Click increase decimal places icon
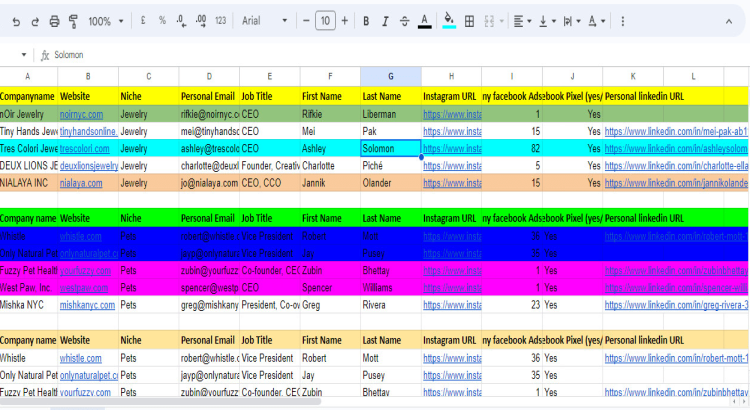The width and height of the screenshot is (750, 410). pos(201,21)
